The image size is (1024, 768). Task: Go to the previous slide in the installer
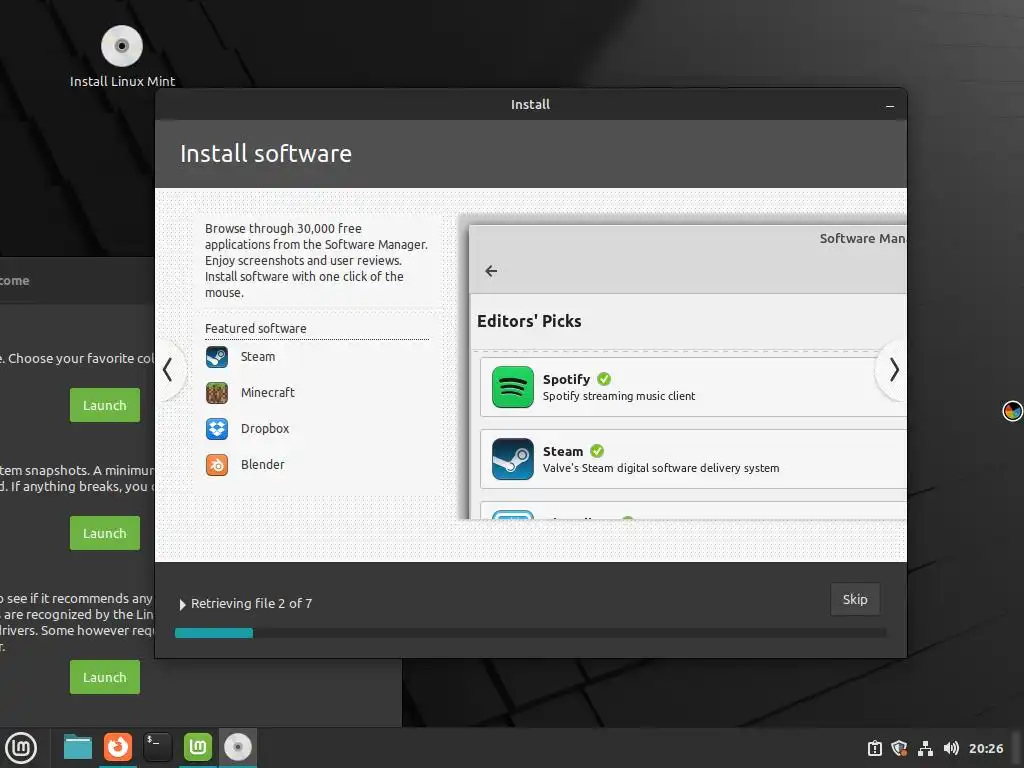pos(168,370)
